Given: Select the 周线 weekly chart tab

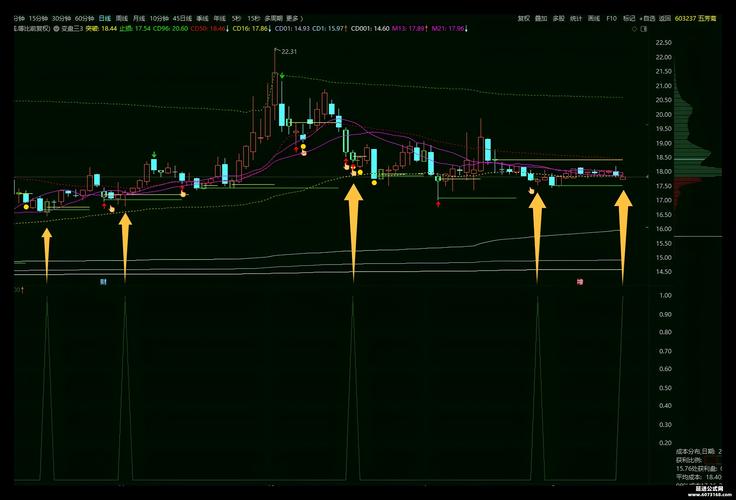Looking at the screenshot, I should (122, 18).
